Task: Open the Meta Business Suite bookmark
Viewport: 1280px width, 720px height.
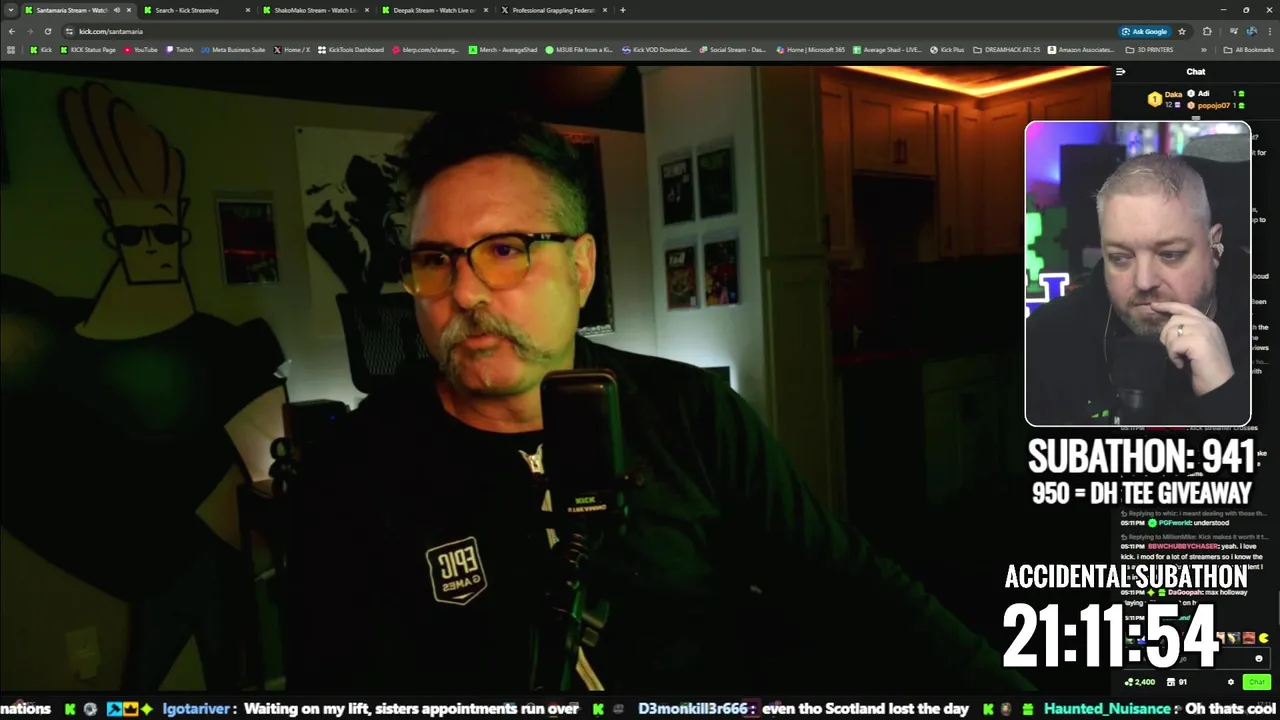Action: 233,49
